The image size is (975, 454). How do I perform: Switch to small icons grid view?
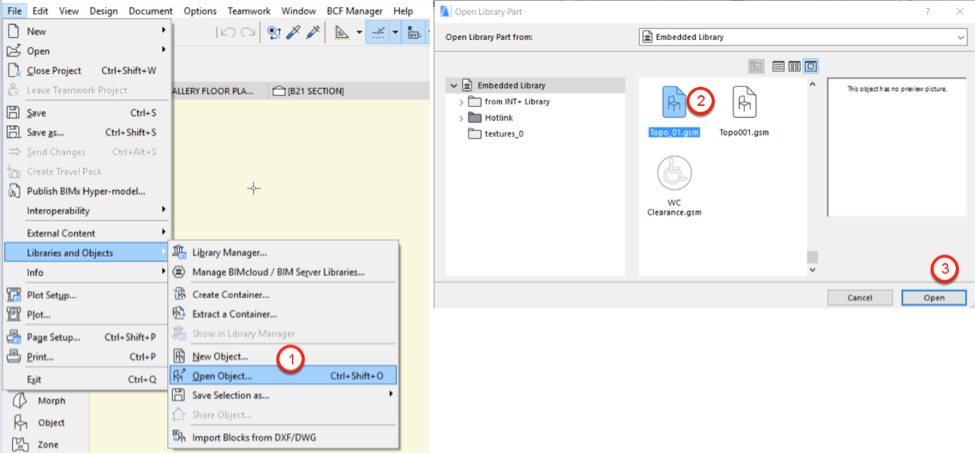794,66
